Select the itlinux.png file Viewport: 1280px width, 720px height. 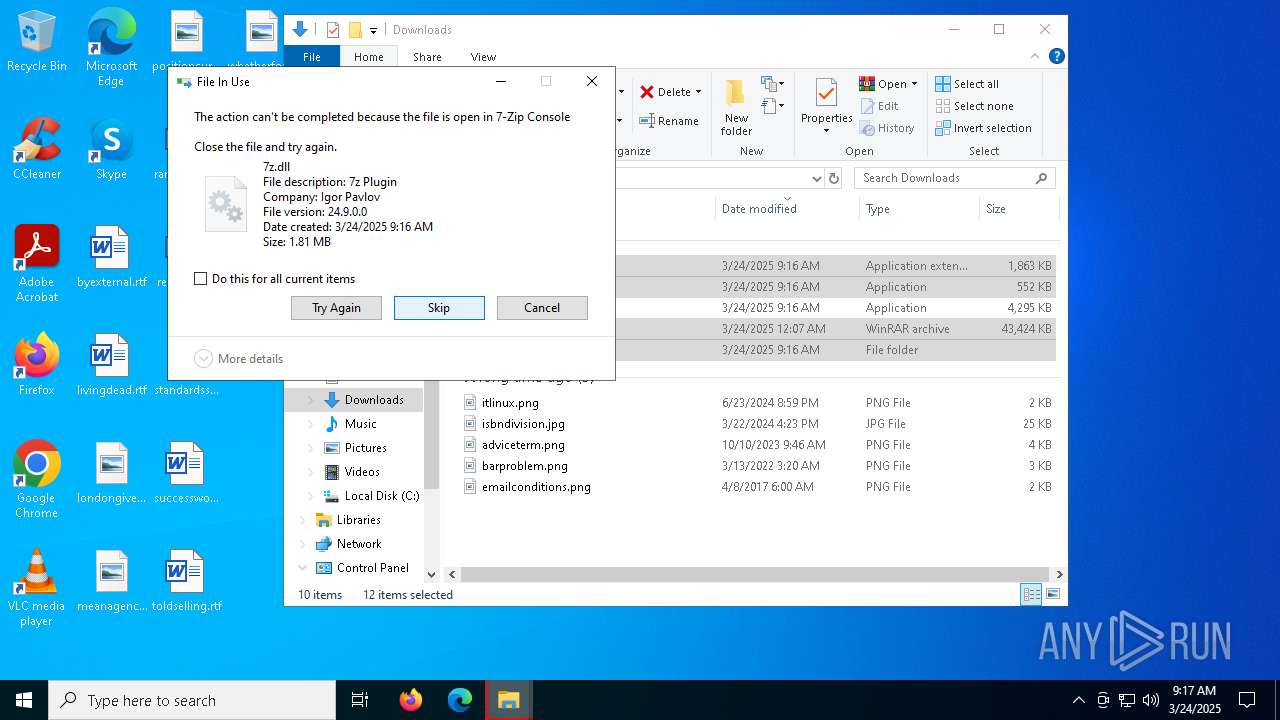[510, 403]
